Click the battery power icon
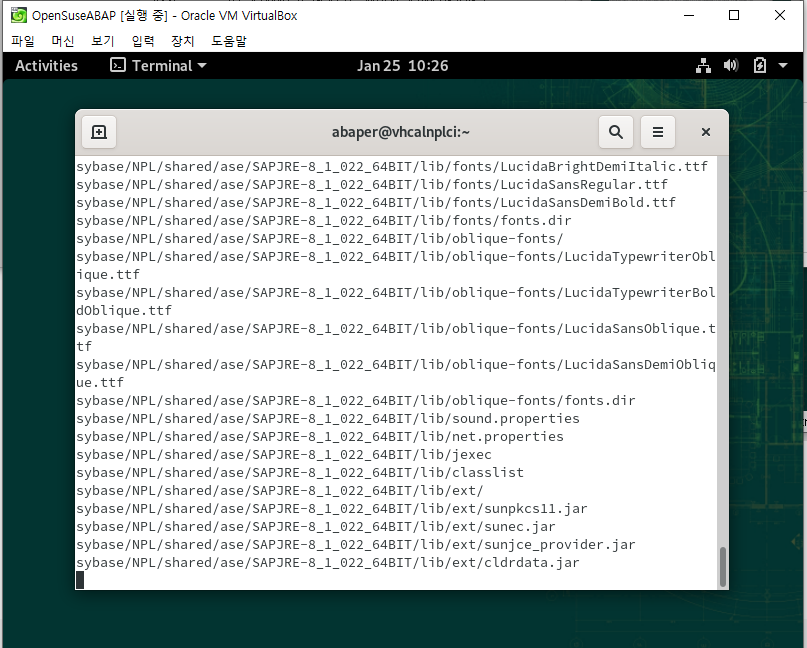 point(760,65)
